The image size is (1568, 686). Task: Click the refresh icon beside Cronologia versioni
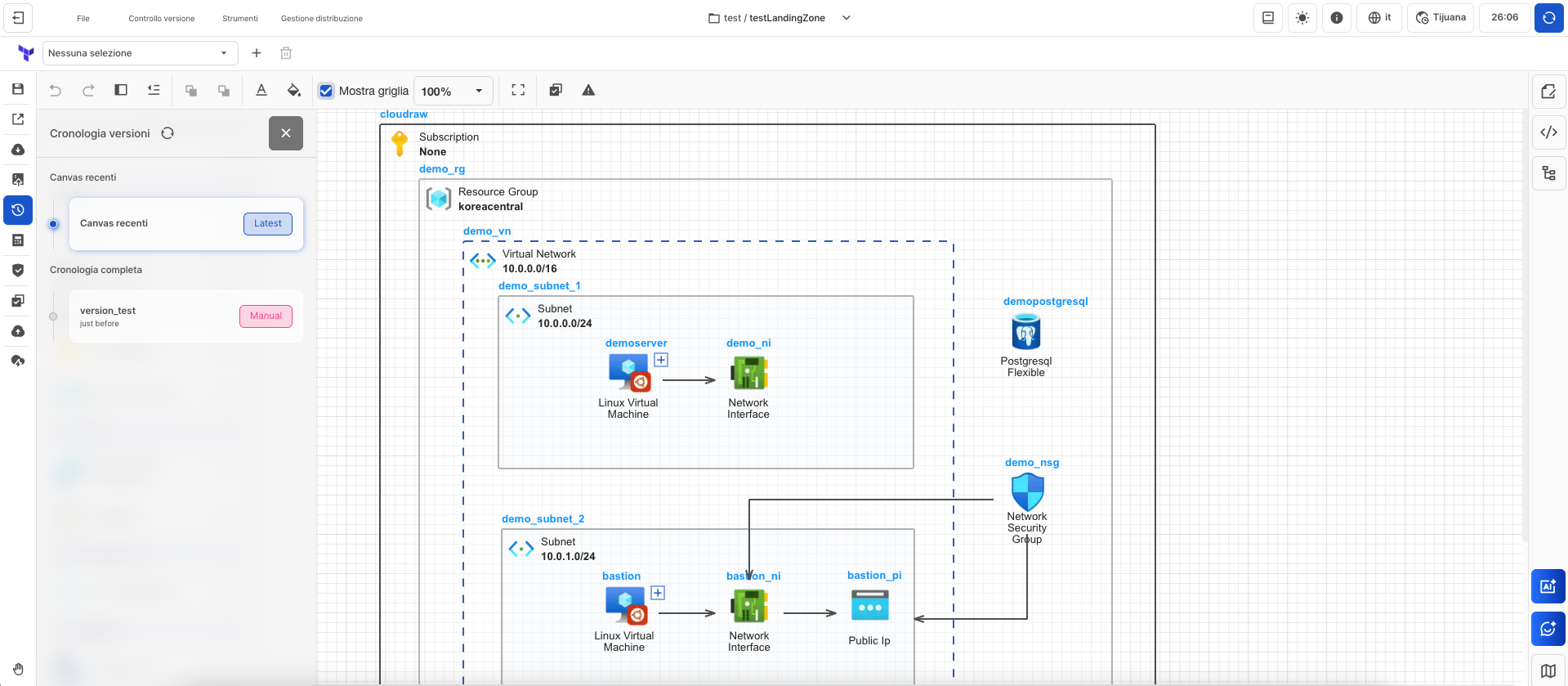click(168, 133)
